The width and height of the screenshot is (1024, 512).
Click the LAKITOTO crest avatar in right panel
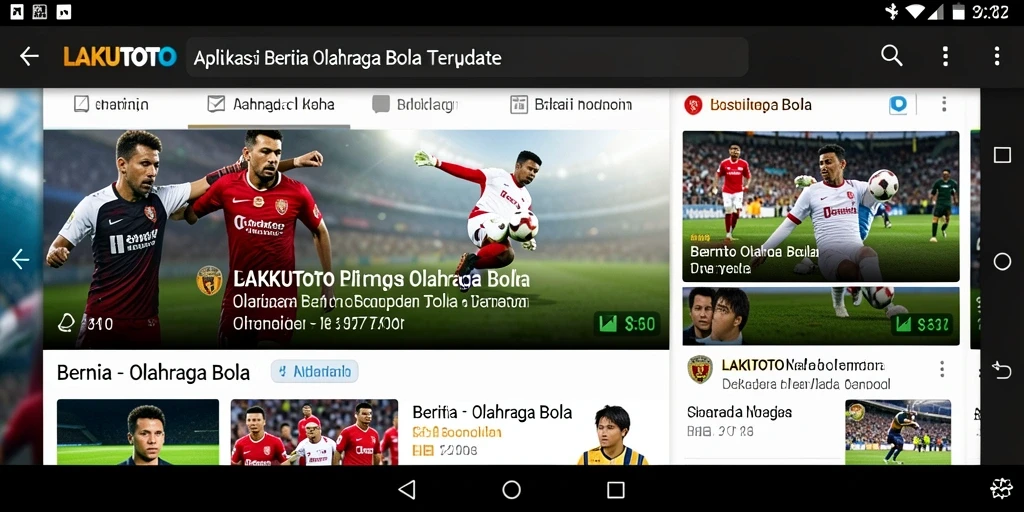(700, 370)
